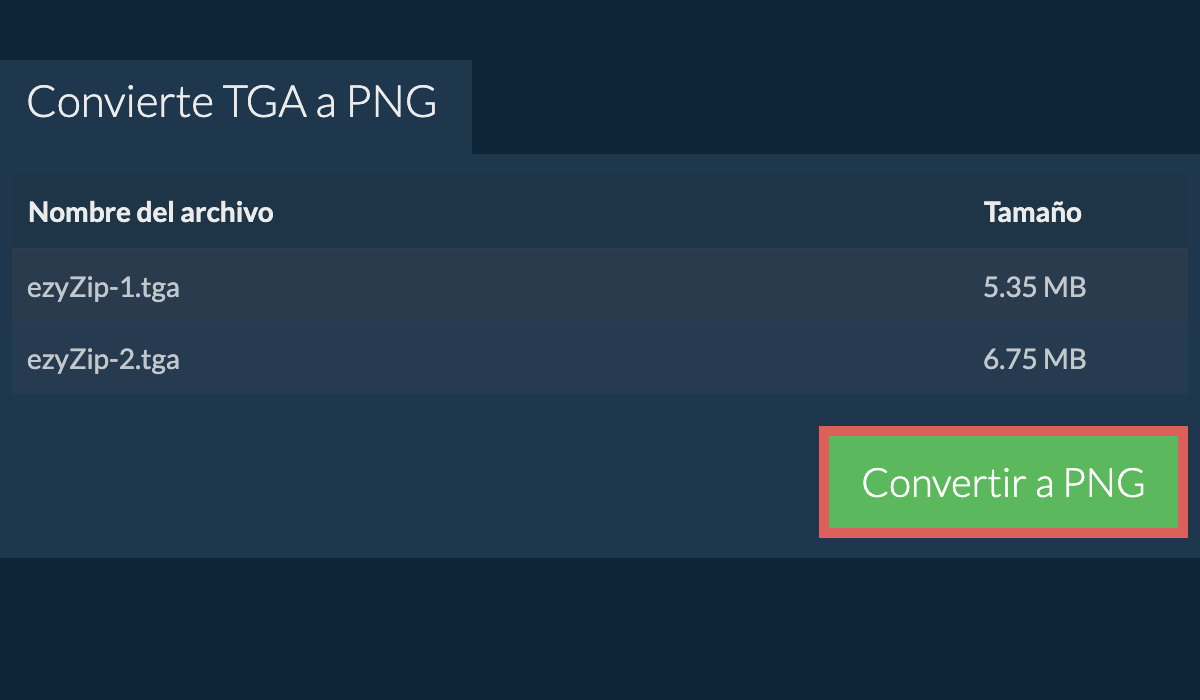Click the middle of the ezyZip-1.tga row
This screenshot has width=1200, height=700.
[x=600, y=288]
